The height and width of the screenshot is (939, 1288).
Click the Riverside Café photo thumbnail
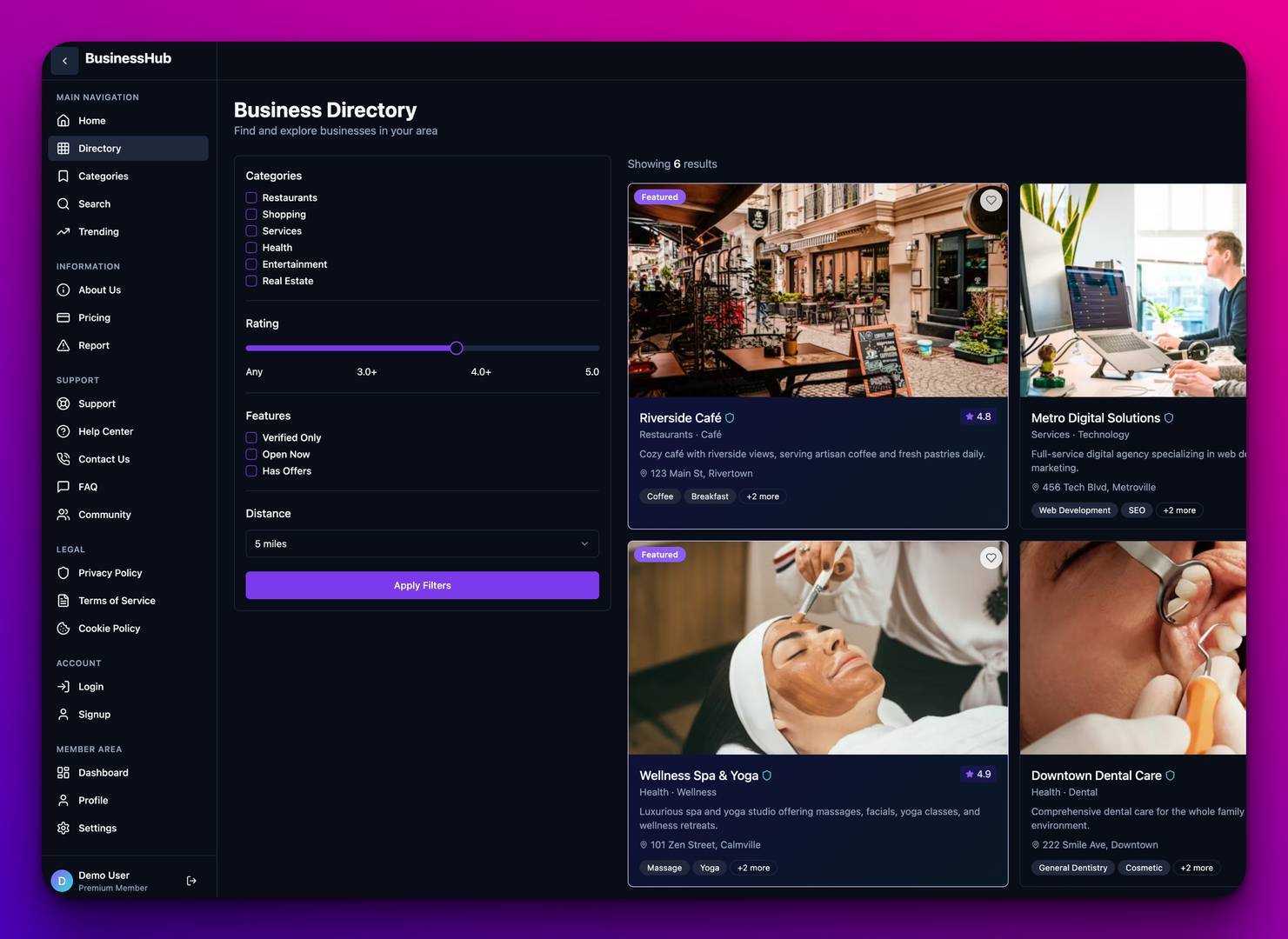818,290
